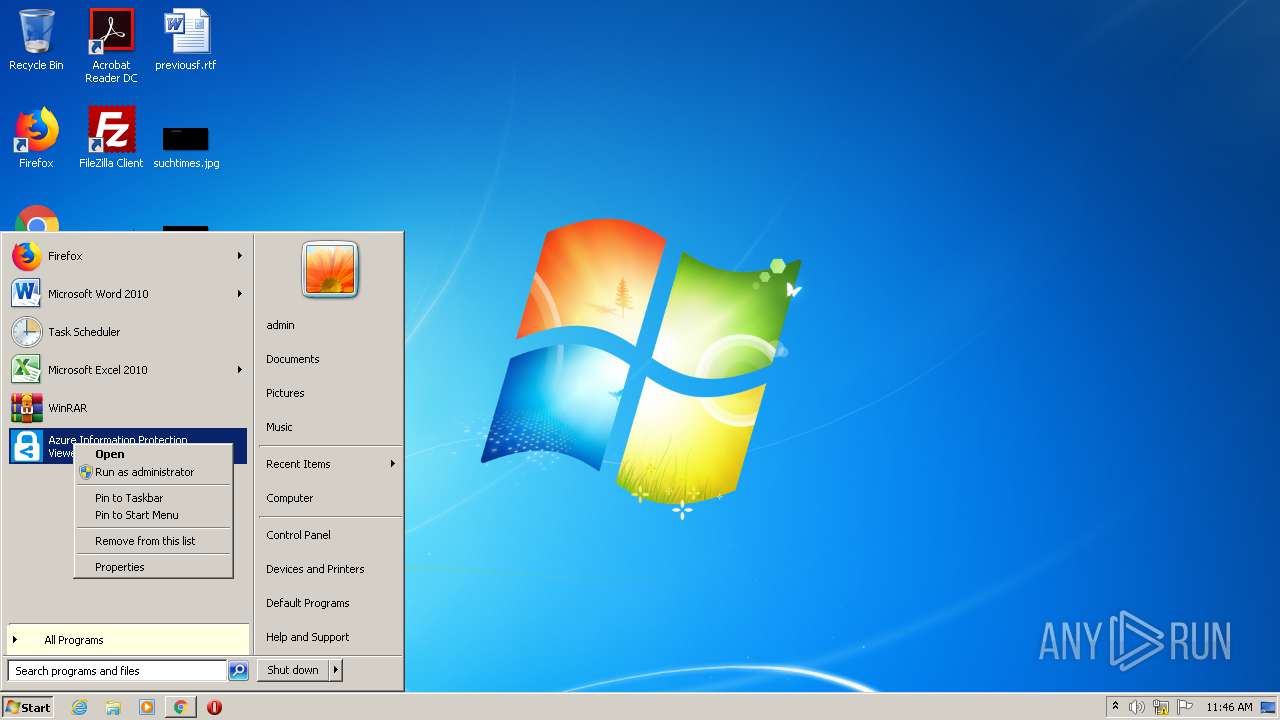Open shut down options arrow
This screenshot has width=1280, height=720.
pos(336,670)
